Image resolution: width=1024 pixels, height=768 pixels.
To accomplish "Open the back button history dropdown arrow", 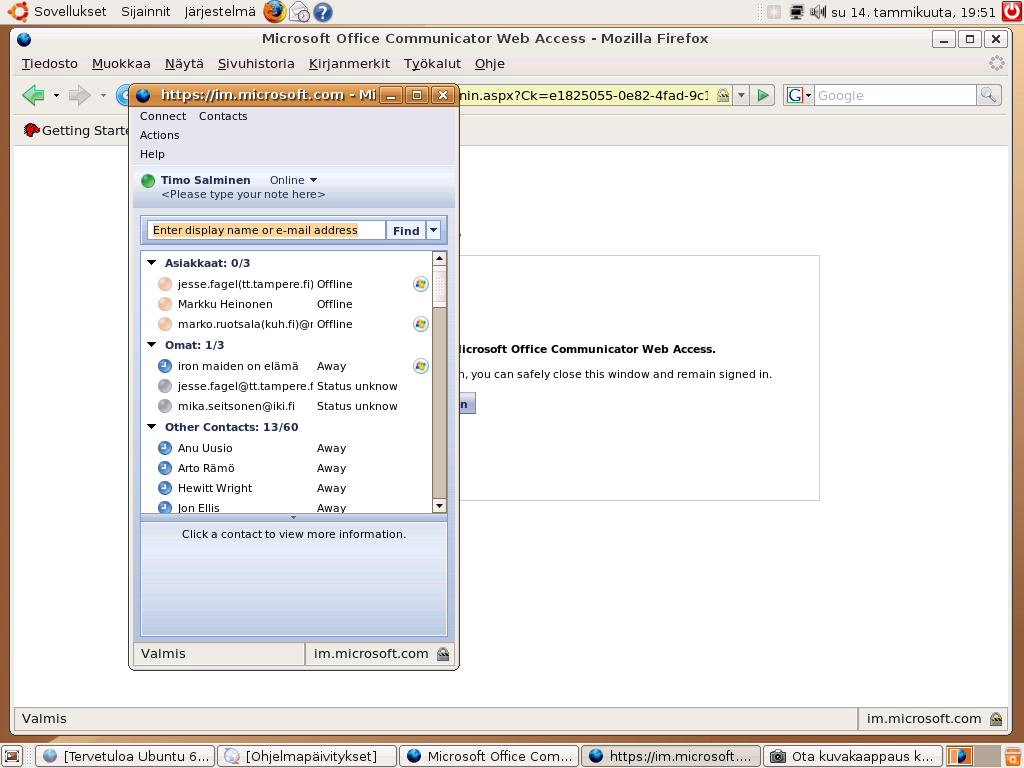I will (x=56, y=95).
